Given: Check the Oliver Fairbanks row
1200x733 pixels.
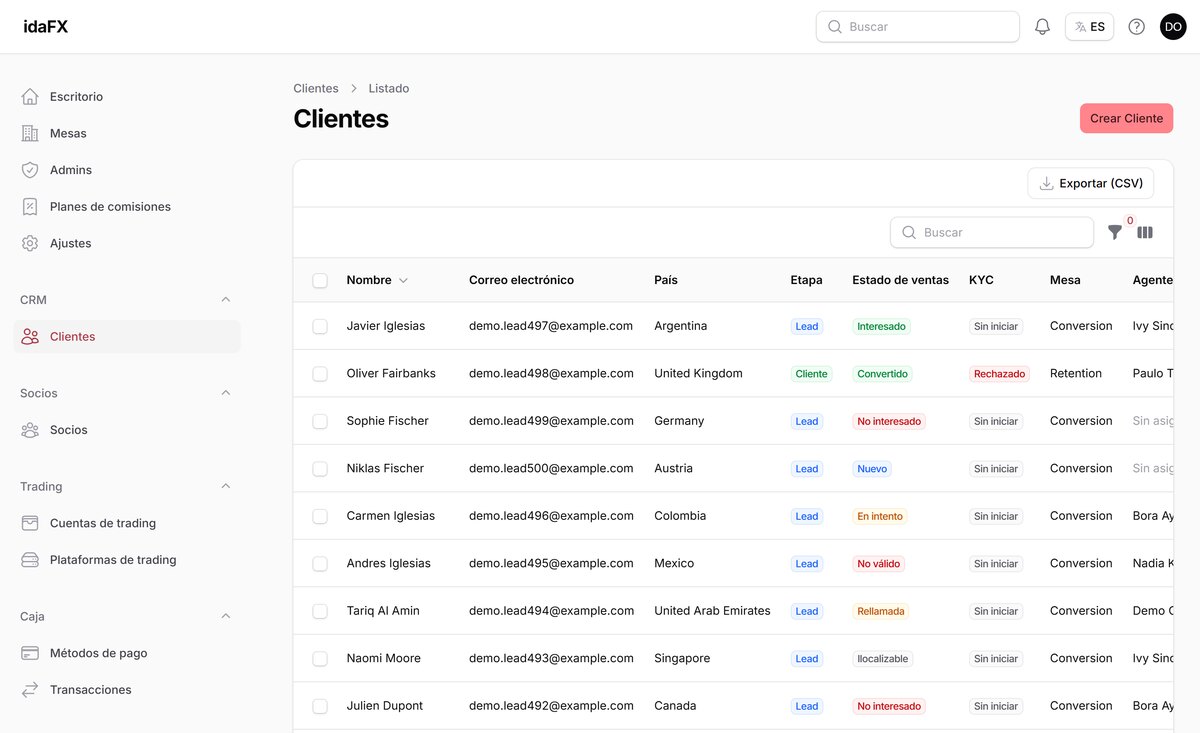Looking at the screenshot, I should [x=320, y=374].
